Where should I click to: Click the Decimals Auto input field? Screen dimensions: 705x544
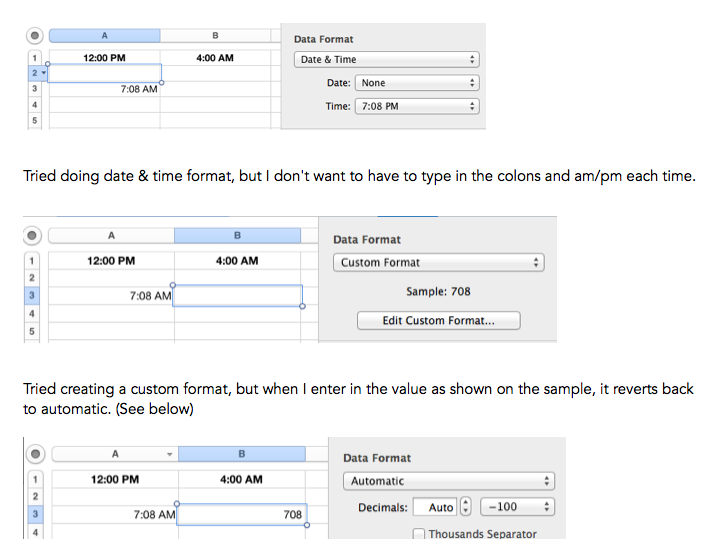(x=435, y=507)
